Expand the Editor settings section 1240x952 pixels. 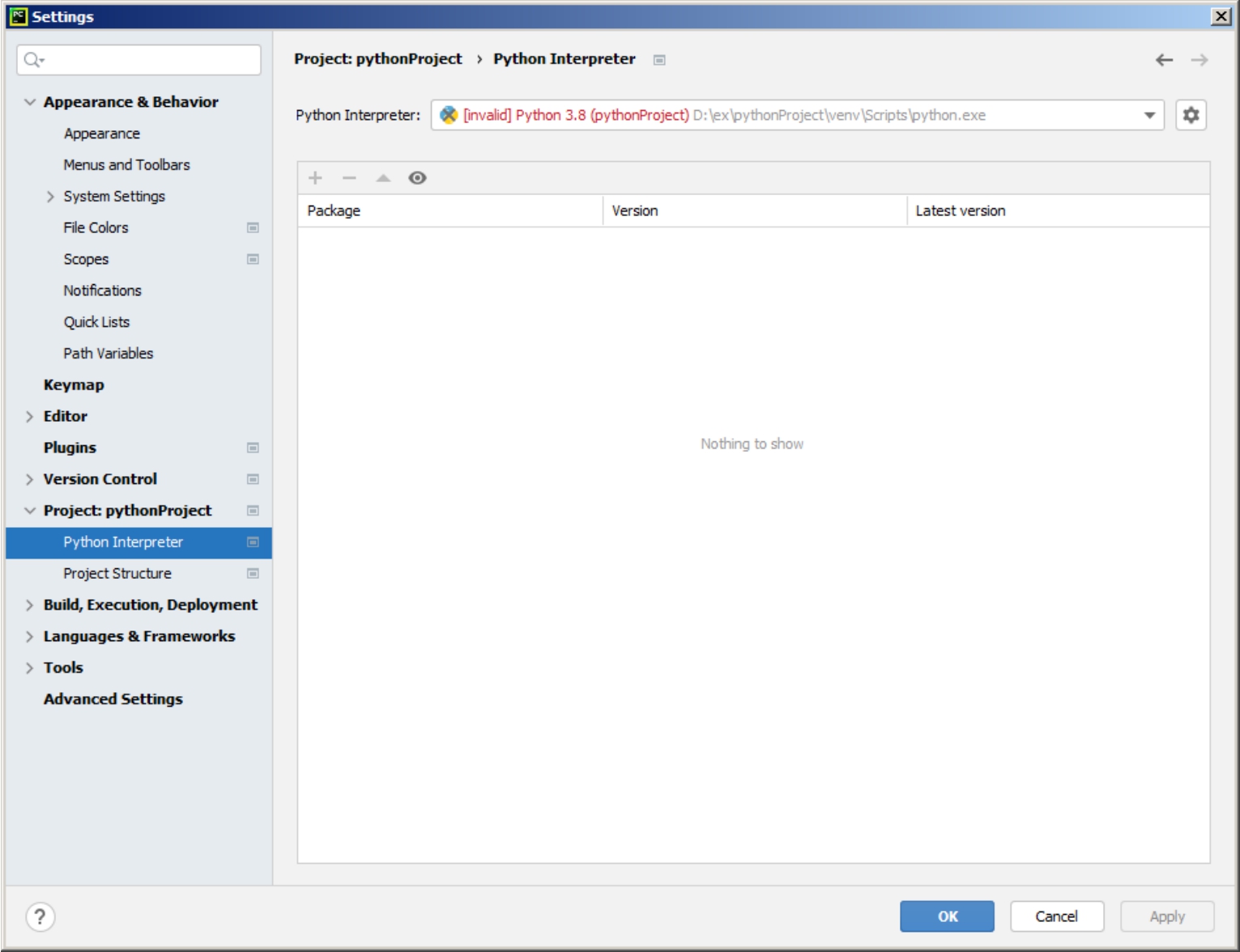click(x=30, y=416)
